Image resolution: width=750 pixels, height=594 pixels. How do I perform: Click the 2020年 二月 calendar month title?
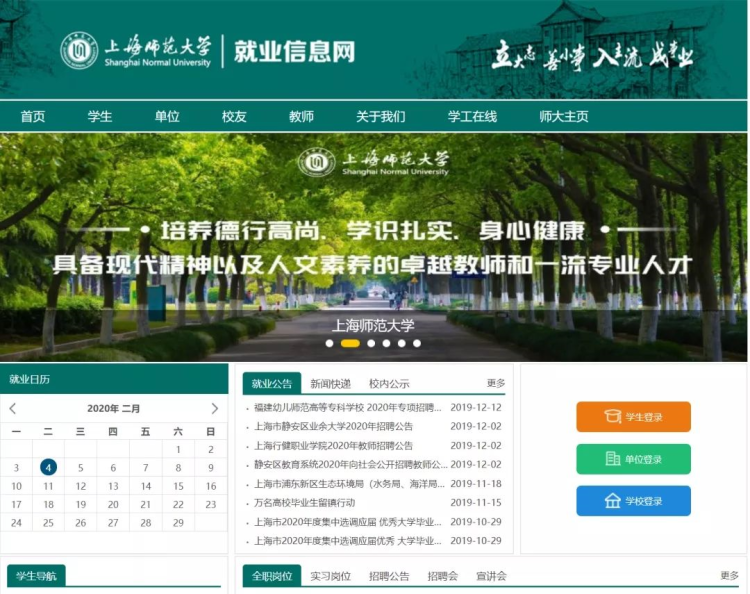point(113,408)
